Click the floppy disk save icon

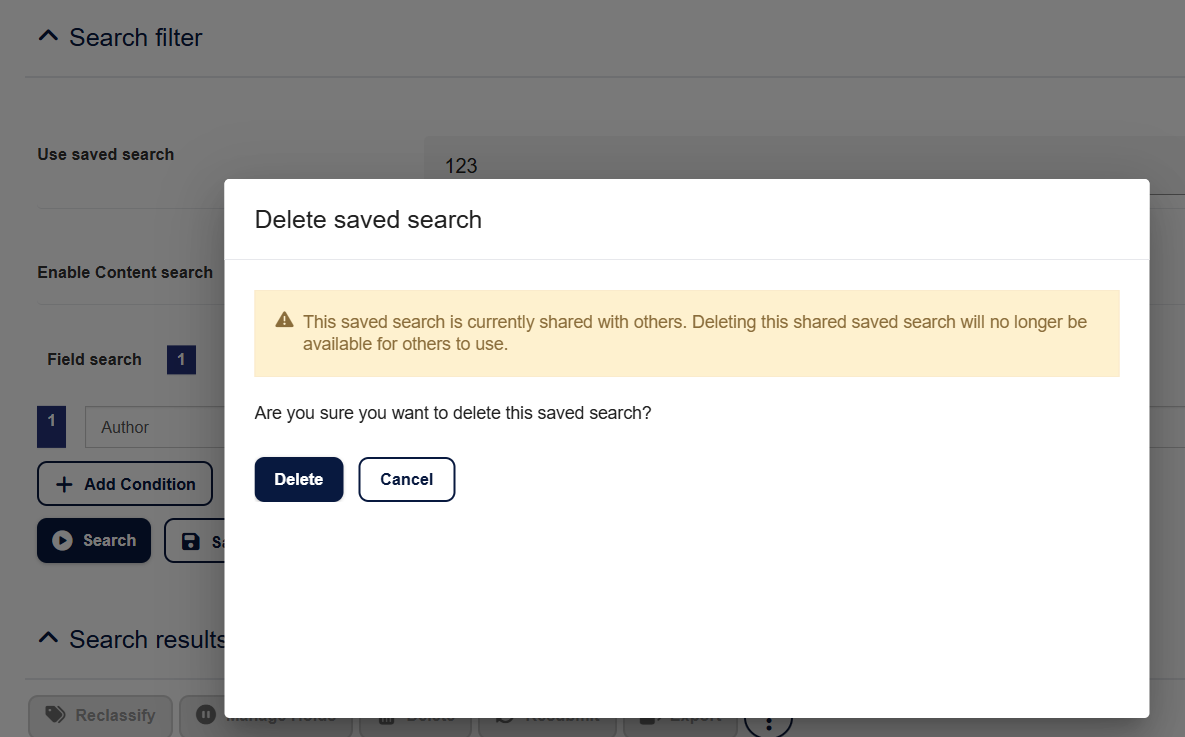(190, 541)
